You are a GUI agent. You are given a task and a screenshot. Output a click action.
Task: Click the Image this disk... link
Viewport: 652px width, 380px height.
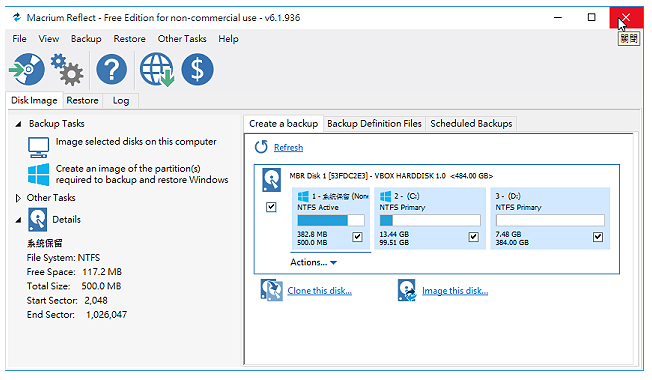click(455, 291)
